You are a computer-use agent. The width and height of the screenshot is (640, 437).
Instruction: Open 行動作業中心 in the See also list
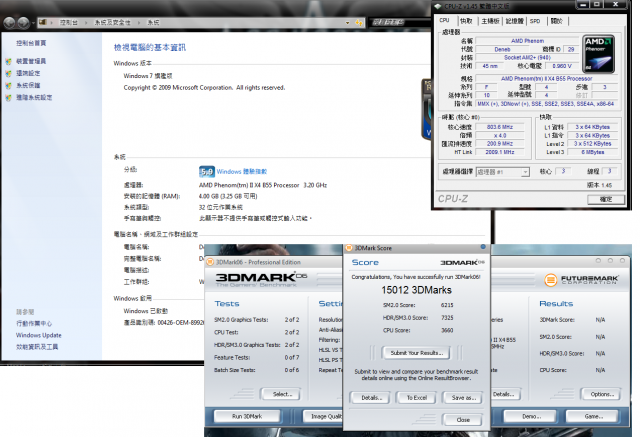point(34,324)
